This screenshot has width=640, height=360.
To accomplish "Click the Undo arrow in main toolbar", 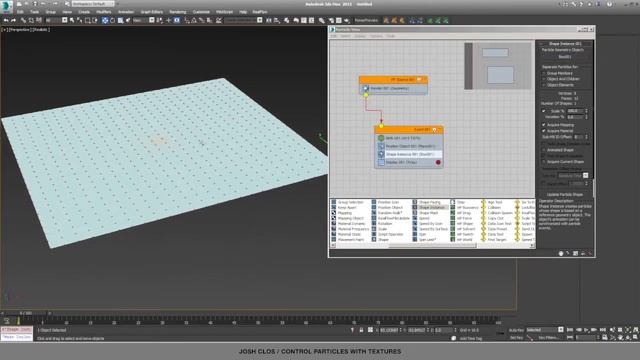I will tap(6, 20).
